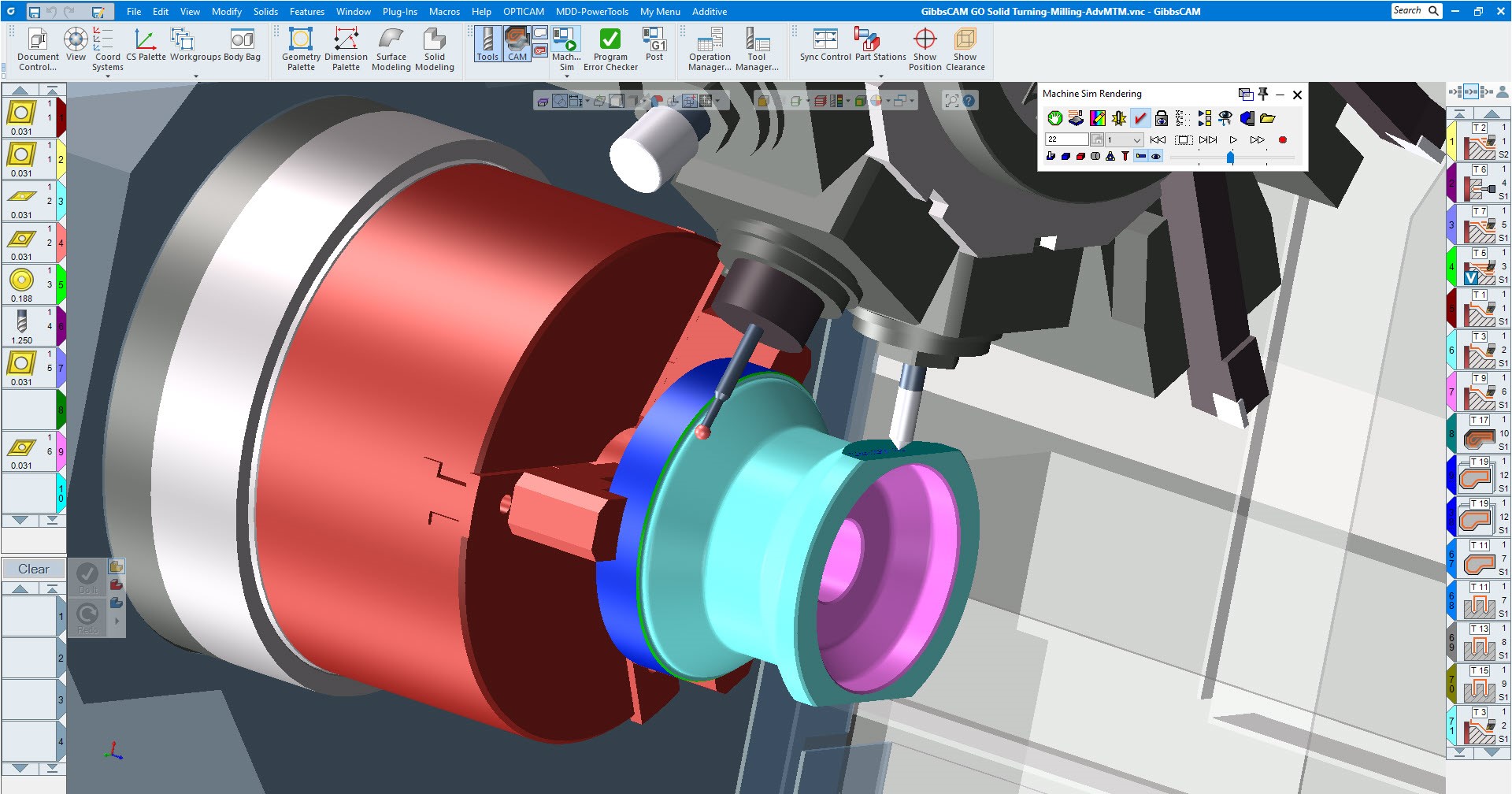Open the Tool Manager
Viewport: 1512px width, 794px height.
pos(757,49)
